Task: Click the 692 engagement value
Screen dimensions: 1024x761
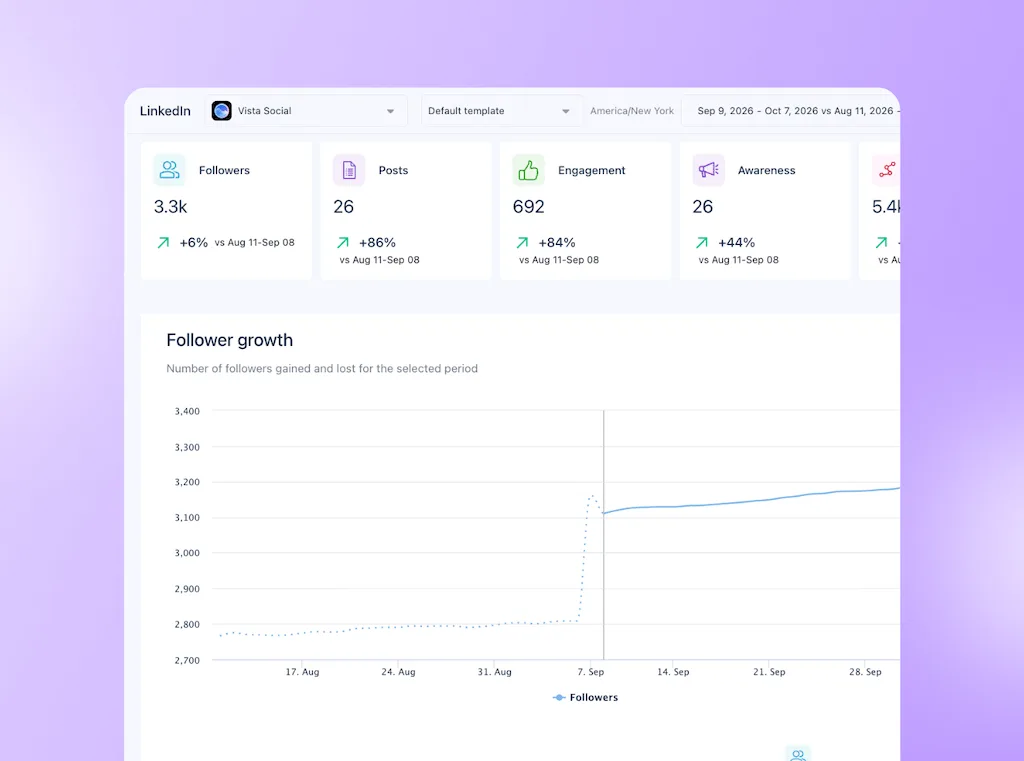Action: point(528,206)
